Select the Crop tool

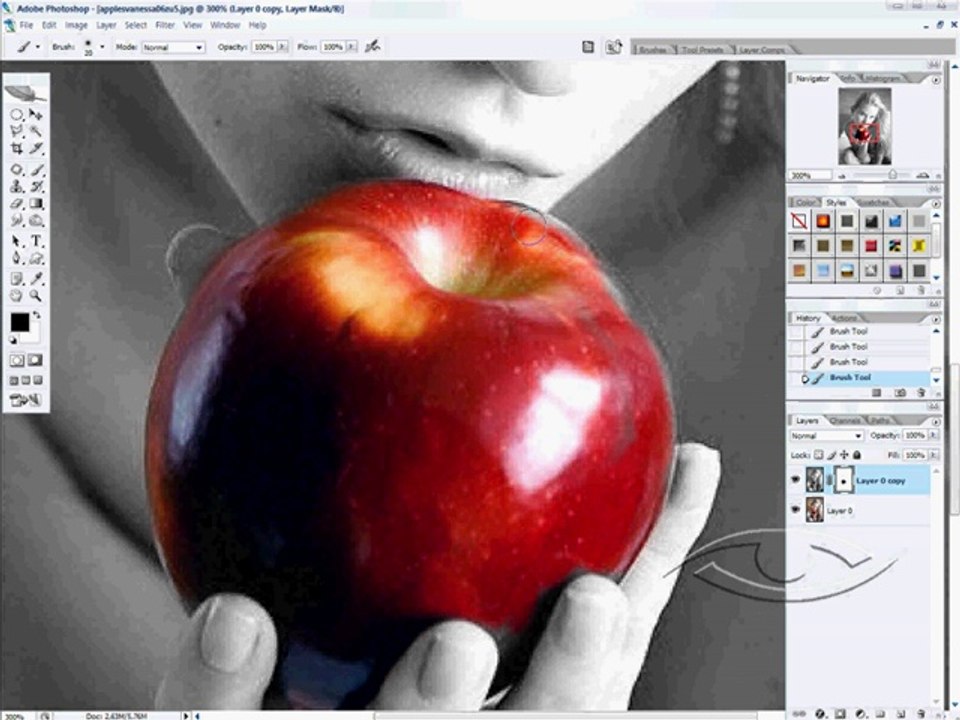pos(17,148)
